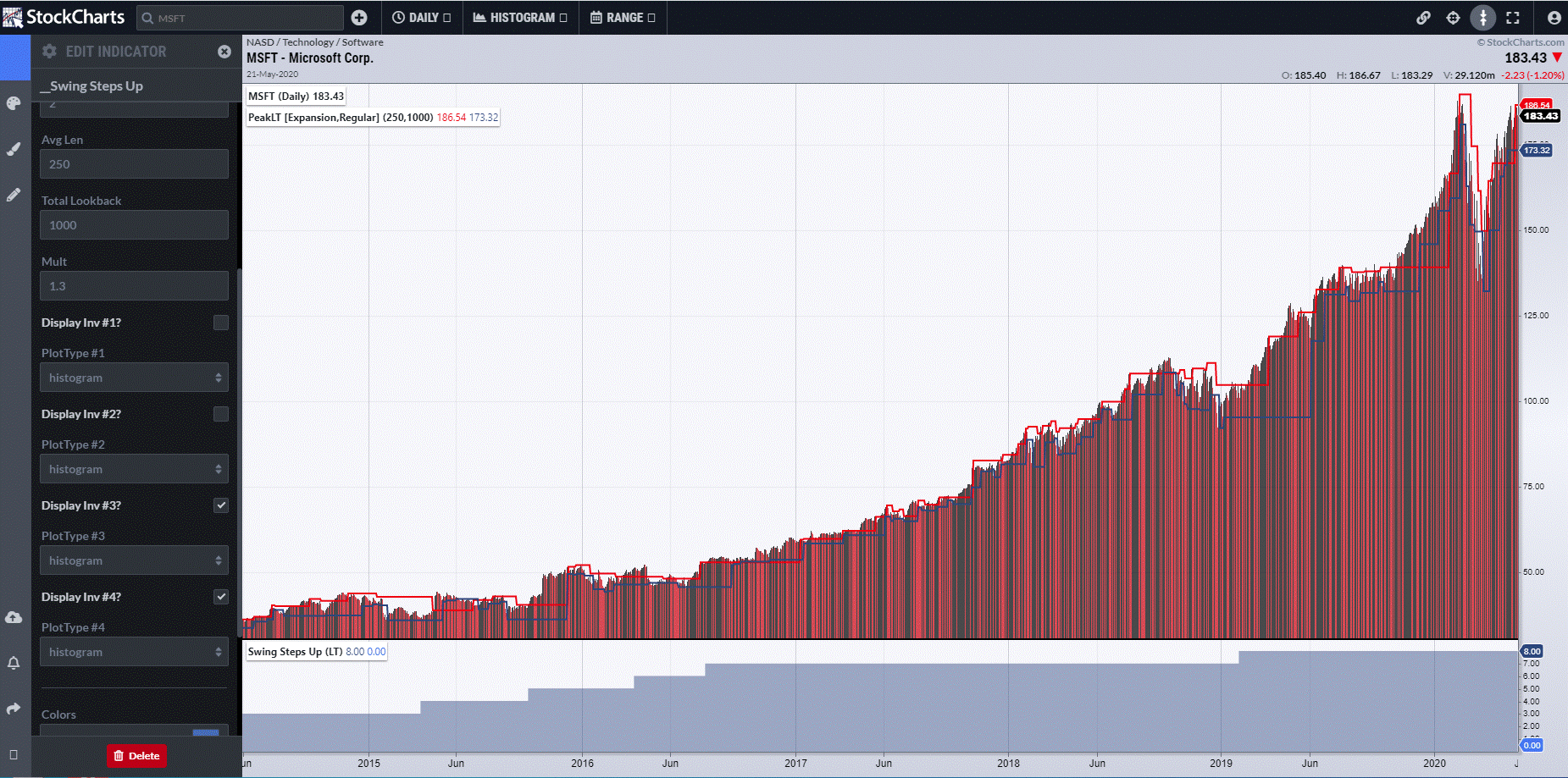This screenshot has width=1568, height=778.
Task: Toggle the crosshair tool icon
Action: (1453, 18)
